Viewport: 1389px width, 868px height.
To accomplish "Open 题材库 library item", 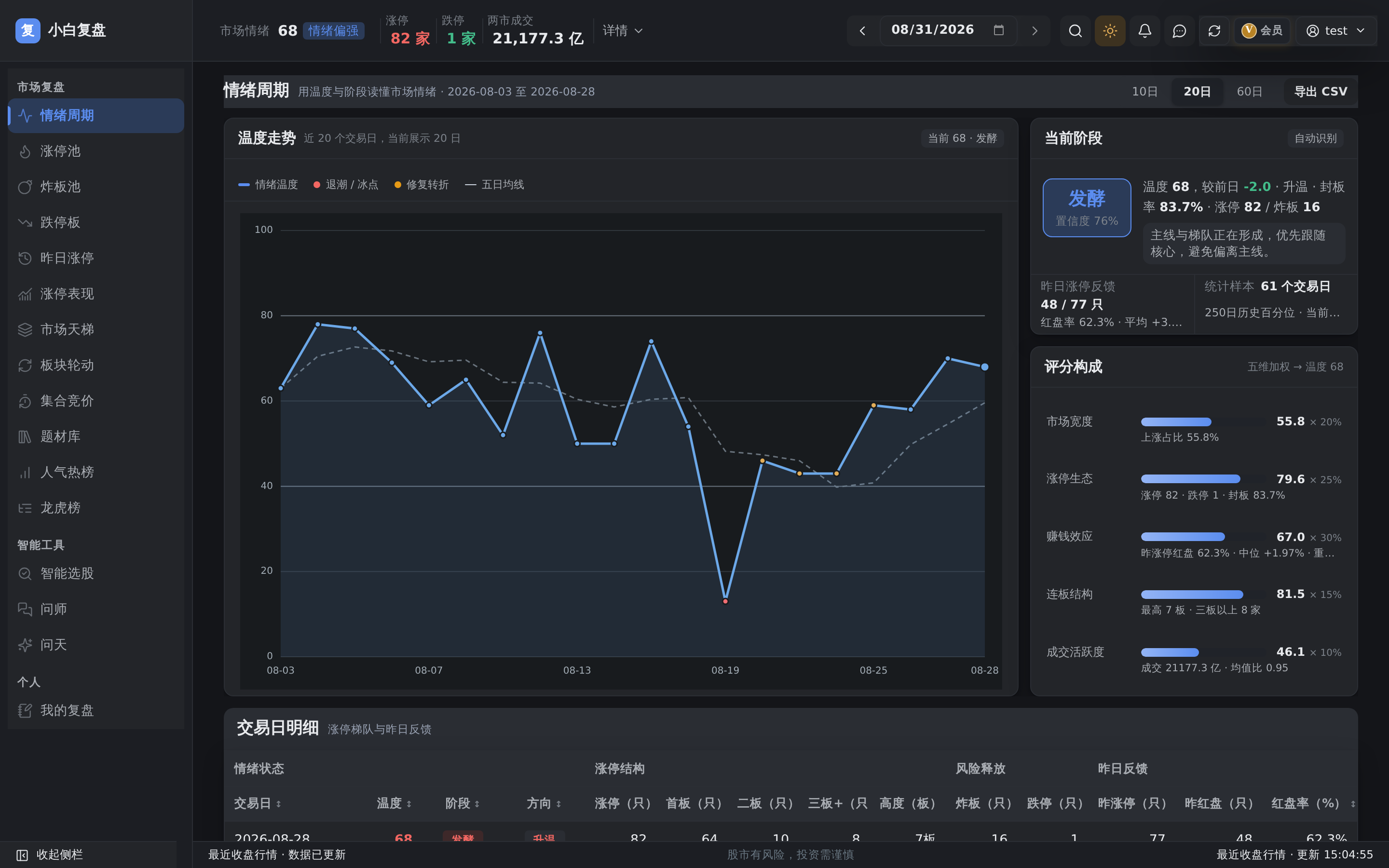I will [96, 436].
